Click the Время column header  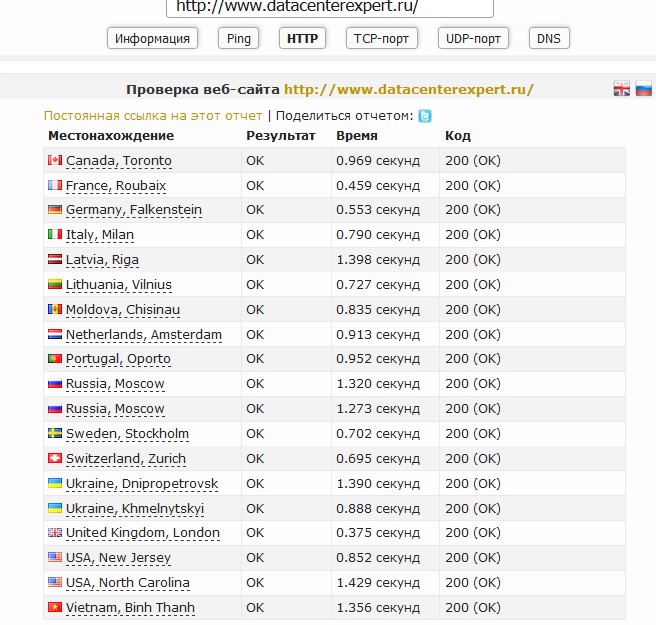pos(356,136)
